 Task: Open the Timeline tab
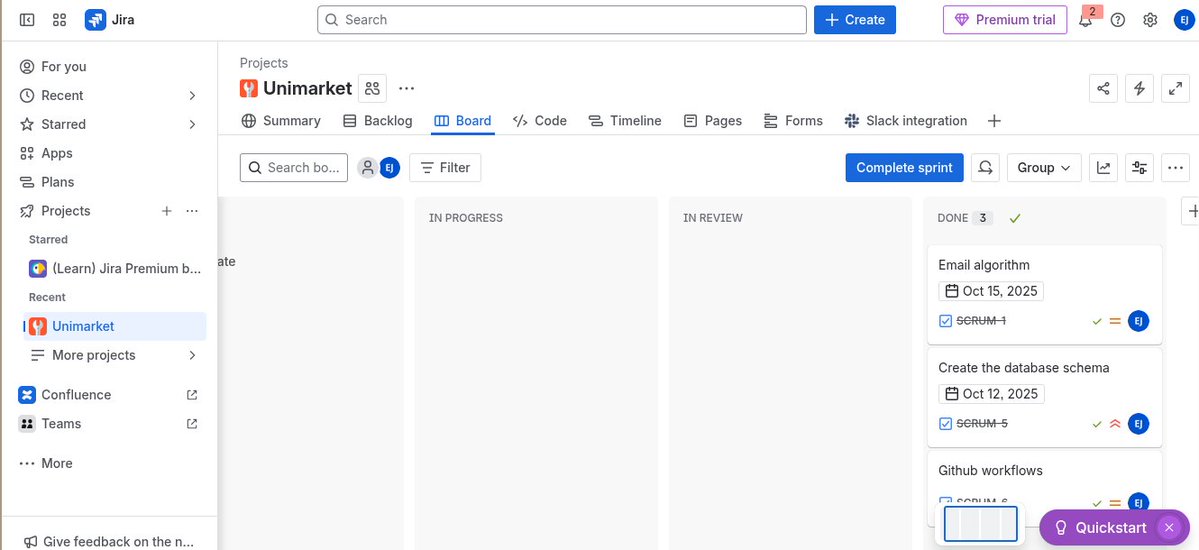click(x=625, y=121)
